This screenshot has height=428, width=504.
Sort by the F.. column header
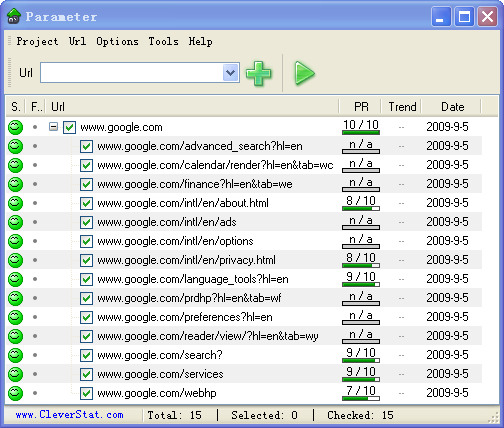(x=36, y=107)
